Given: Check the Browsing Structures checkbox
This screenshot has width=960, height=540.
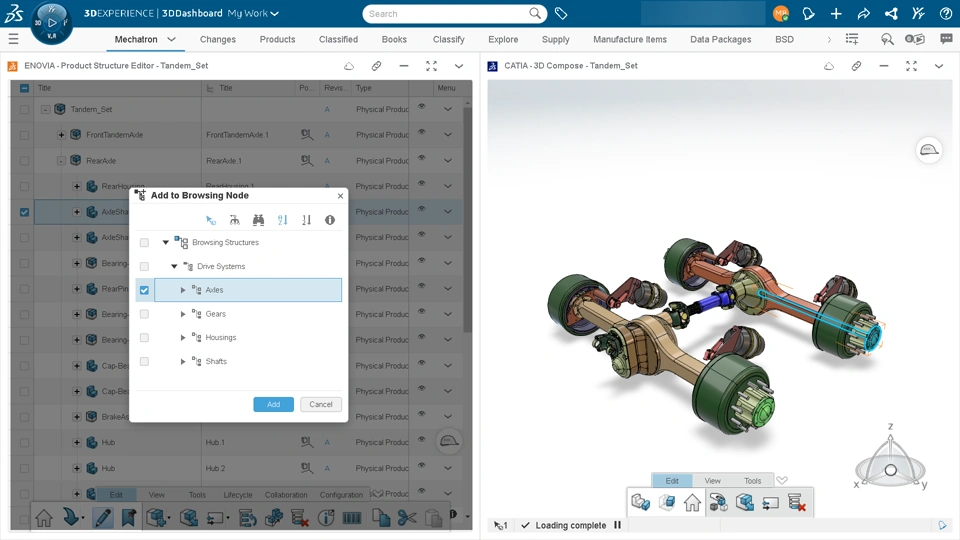Looking at the screenshot, I should tap(144, 242).
